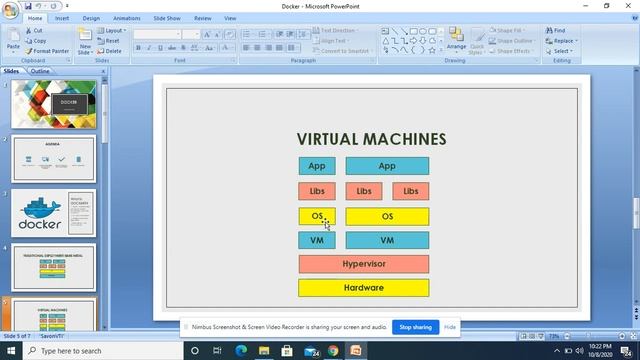This screenshot has width=640, height=360.
Task: Click the Windows Start button
Action: click(x=11, y=351)
